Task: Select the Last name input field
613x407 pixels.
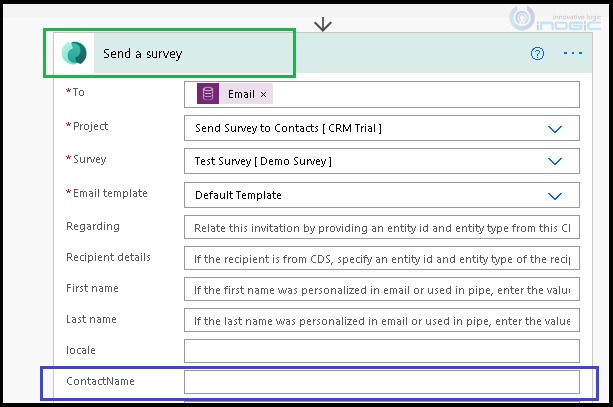Action: coord(381,321)
